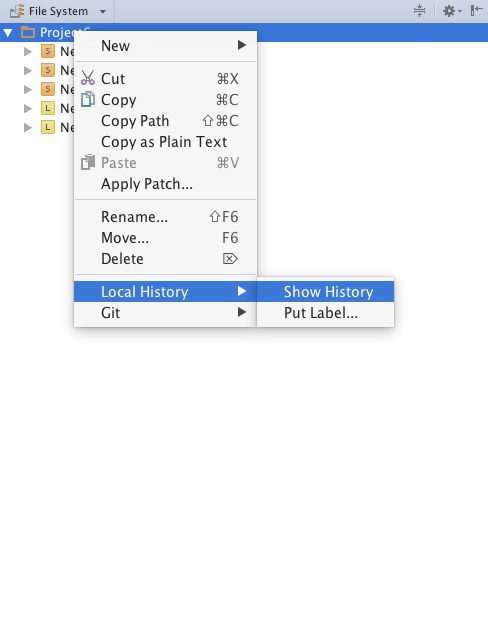Image resolution: width=488 pixels, height=618 pixels.
Task: Collapse the Project root node
Action: click(x=7, y=32)
